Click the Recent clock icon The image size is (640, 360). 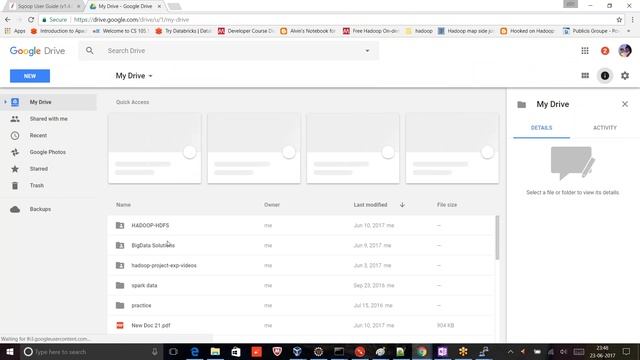15,136
